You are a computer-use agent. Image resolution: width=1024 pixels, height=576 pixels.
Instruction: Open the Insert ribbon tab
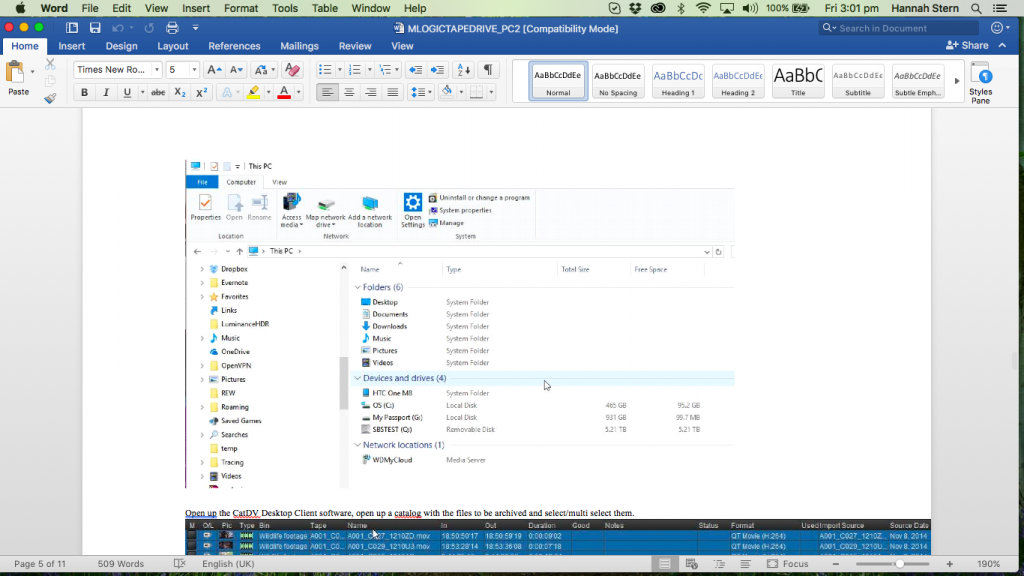tap(72, 46)
